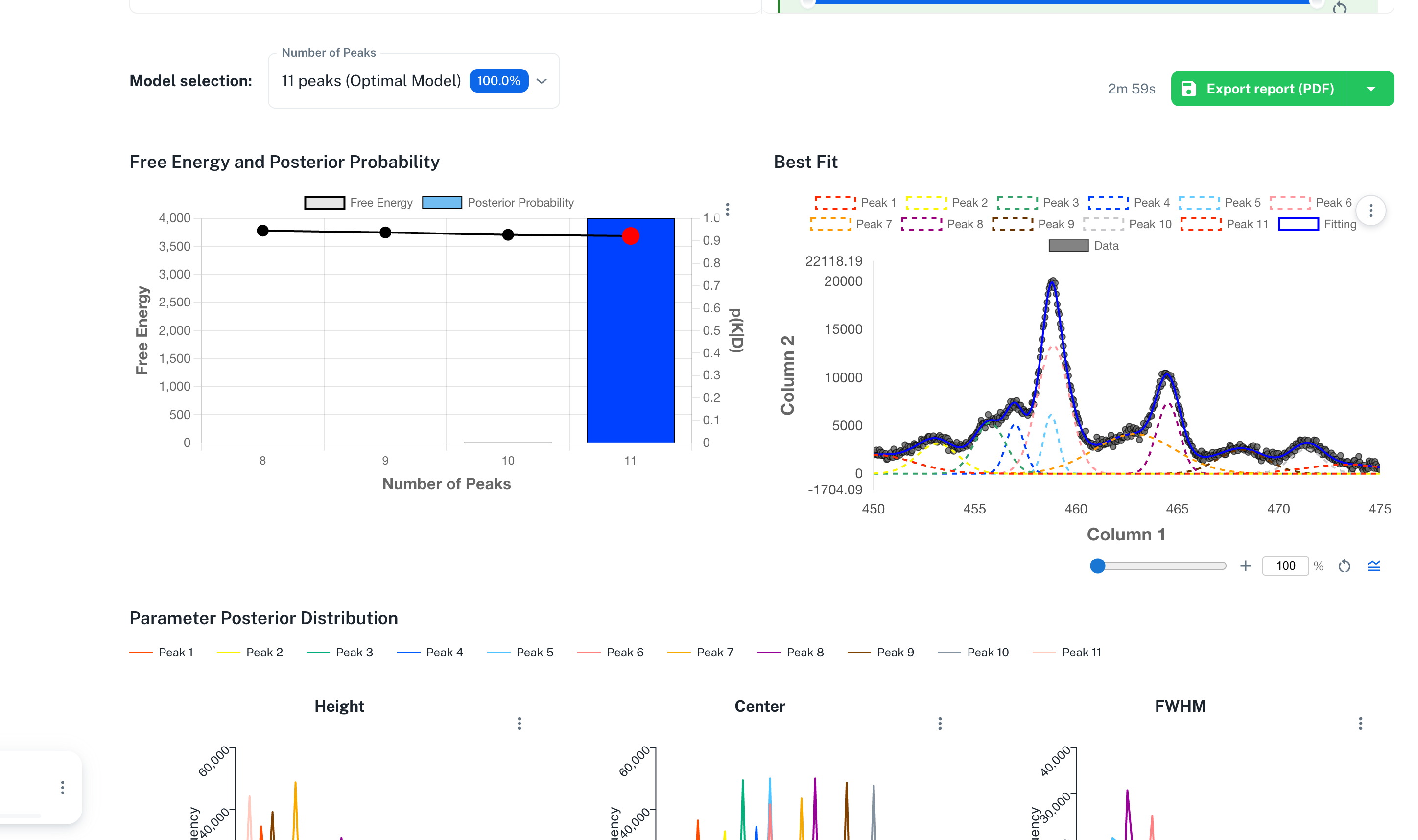
Task: Toggle Peak 6 in Best Fit legend
Action: pos(1310,203)
